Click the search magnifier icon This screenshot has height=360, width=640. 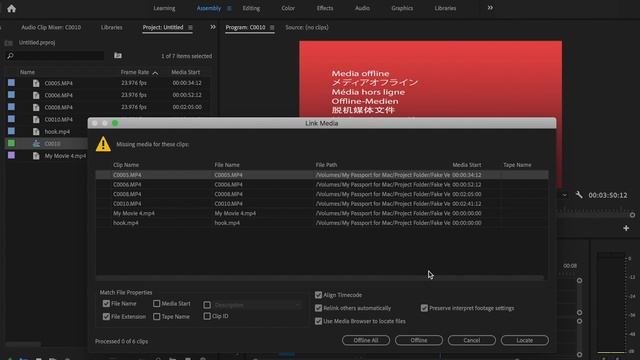click(11, 56)
